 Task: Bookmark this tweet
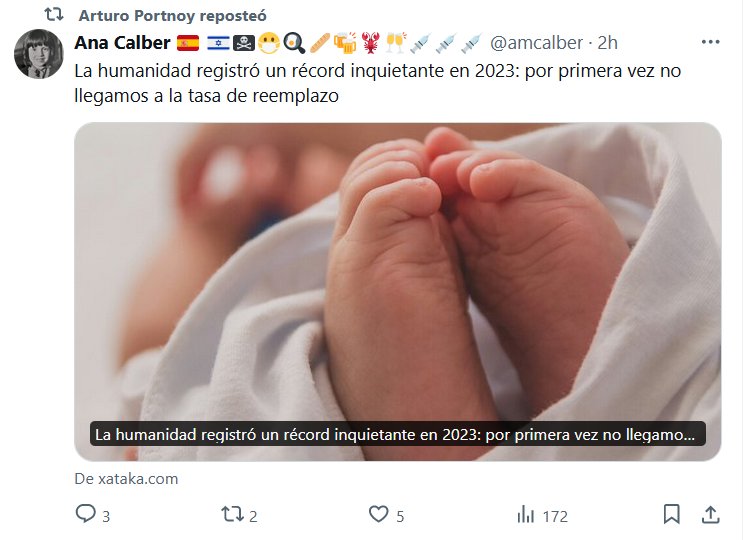click(x=671, y=514)
